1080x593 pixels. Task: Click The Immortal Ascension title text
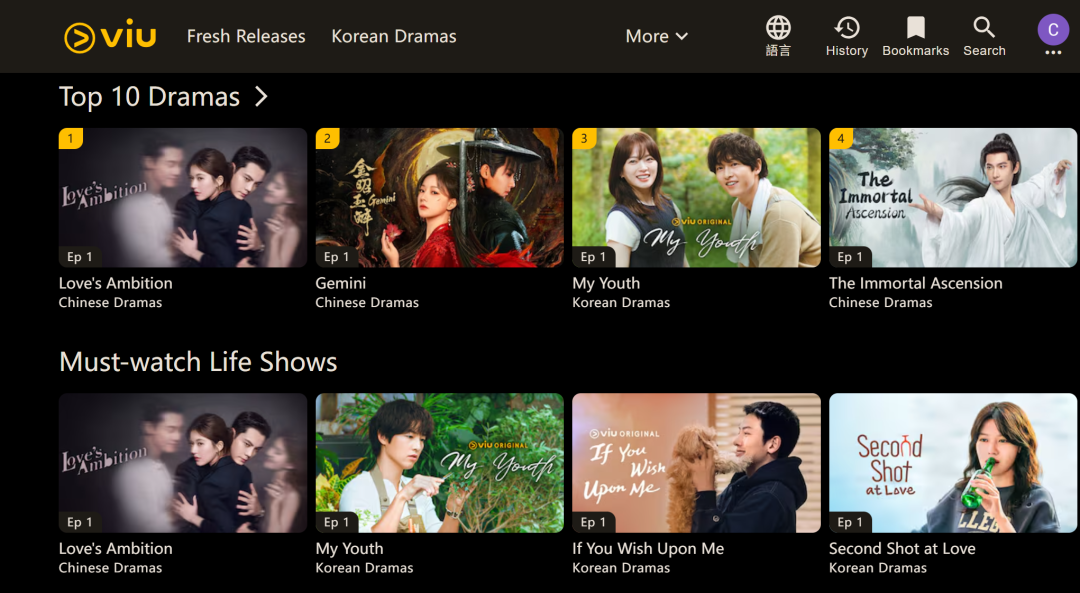[915, 283]
